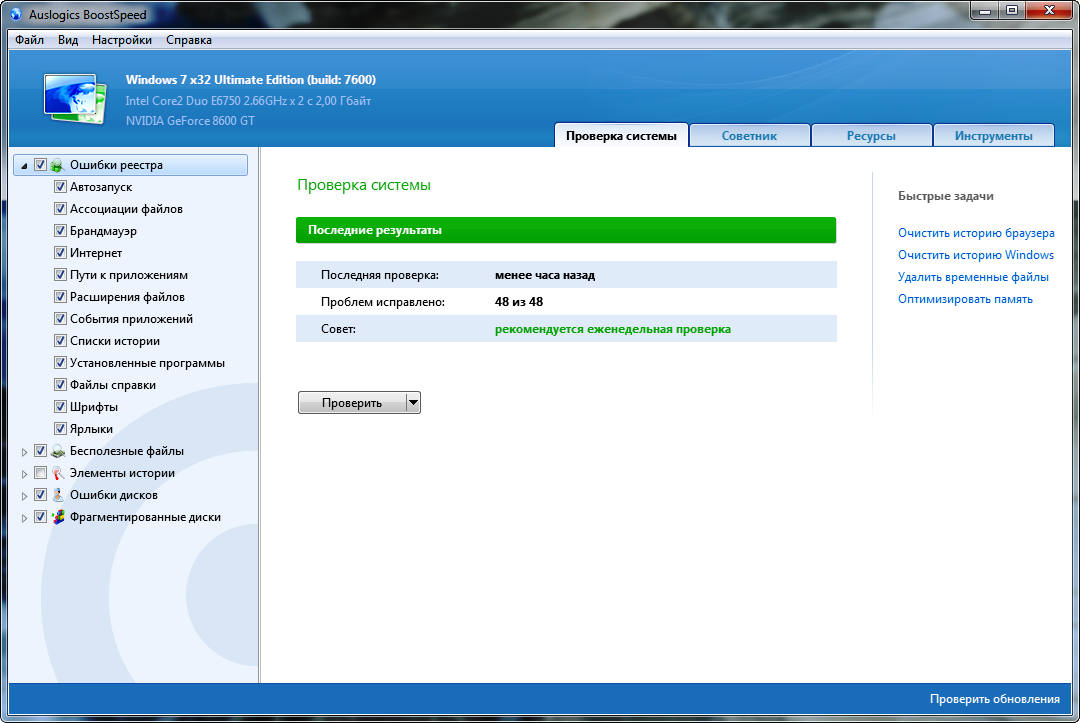Toggle the Шрифты checkbox
The image size is (1080, 723).
coord(60,407)
